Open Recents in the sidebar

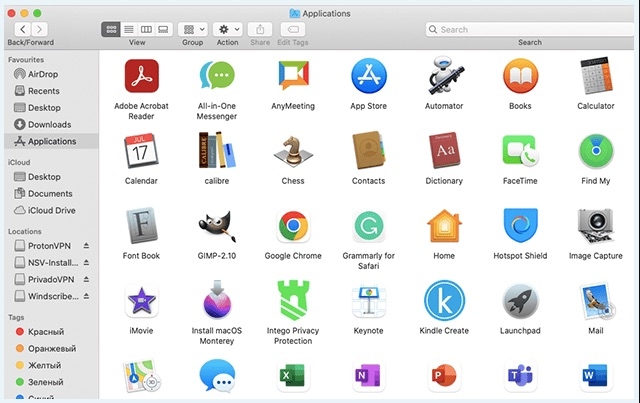coord(51,91)
